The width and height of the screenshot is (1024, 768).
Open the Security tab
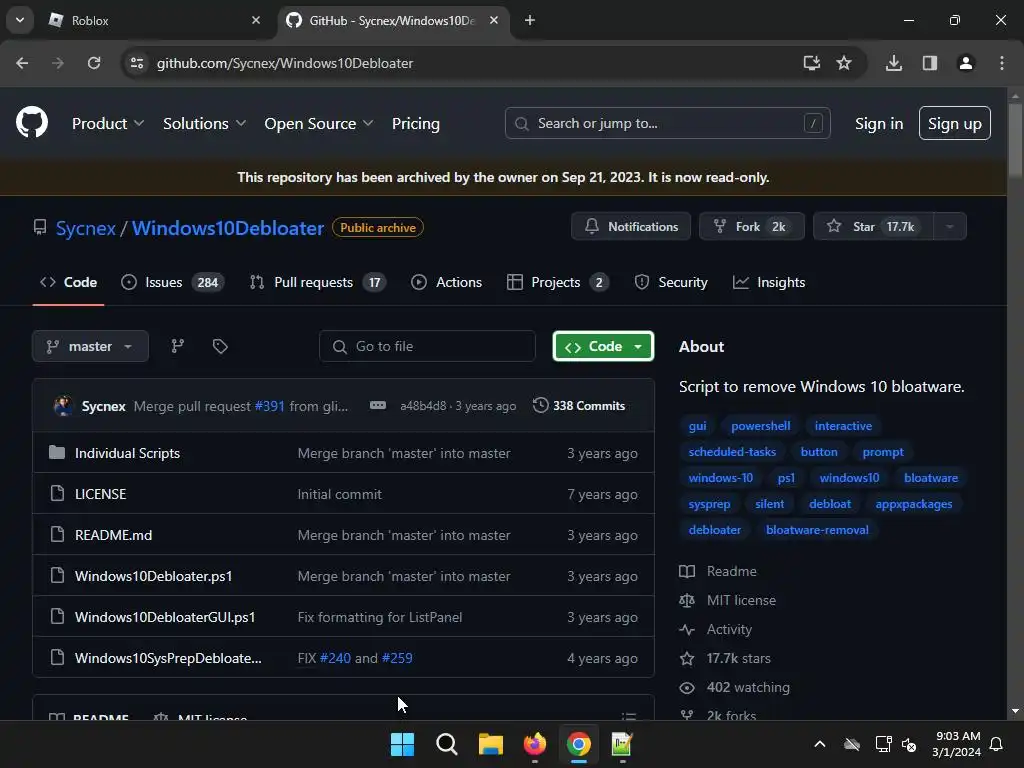tap(671, 282)
